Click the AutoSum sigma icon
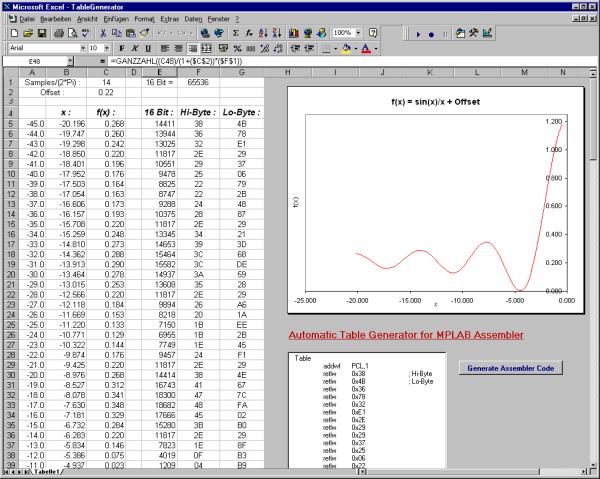Screen dimensions: 600x479 [x=235, y=33]
